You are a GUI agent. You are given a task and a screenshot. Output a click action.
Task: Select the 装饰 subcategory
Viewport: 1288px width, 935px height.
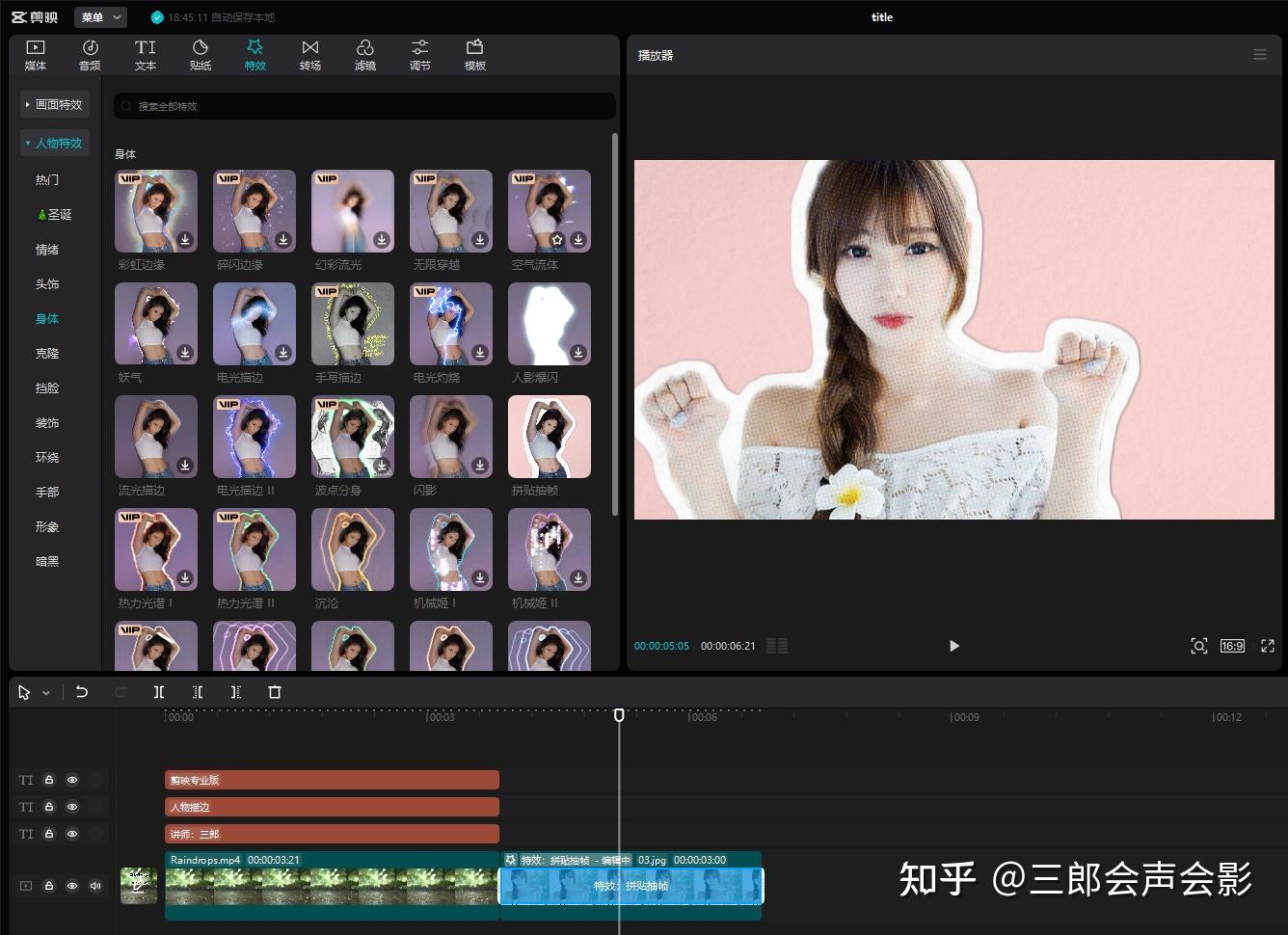tap(47, 422)
